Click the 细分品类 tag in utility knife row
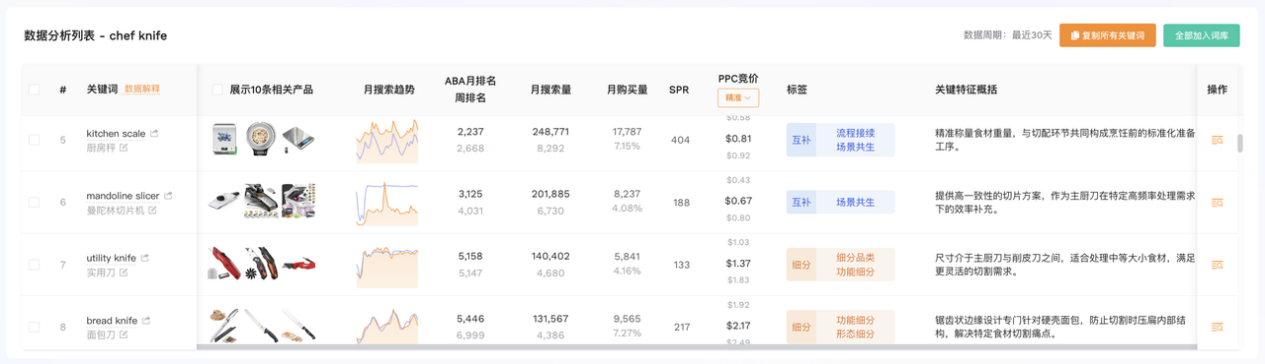Screen dimensions: 1265x364 click(x=855, y=257)
